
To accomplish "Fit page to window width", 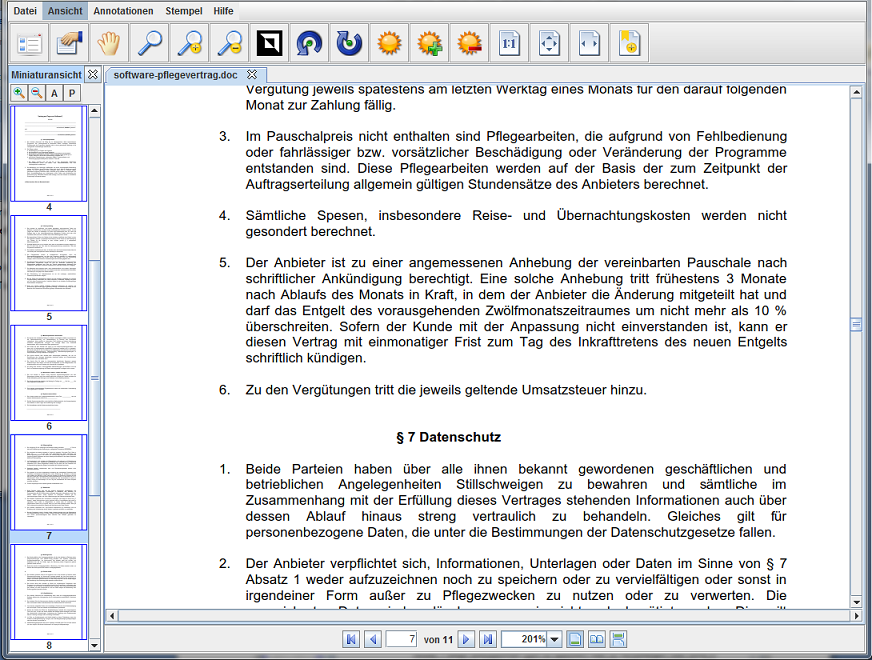I will 589,43.
